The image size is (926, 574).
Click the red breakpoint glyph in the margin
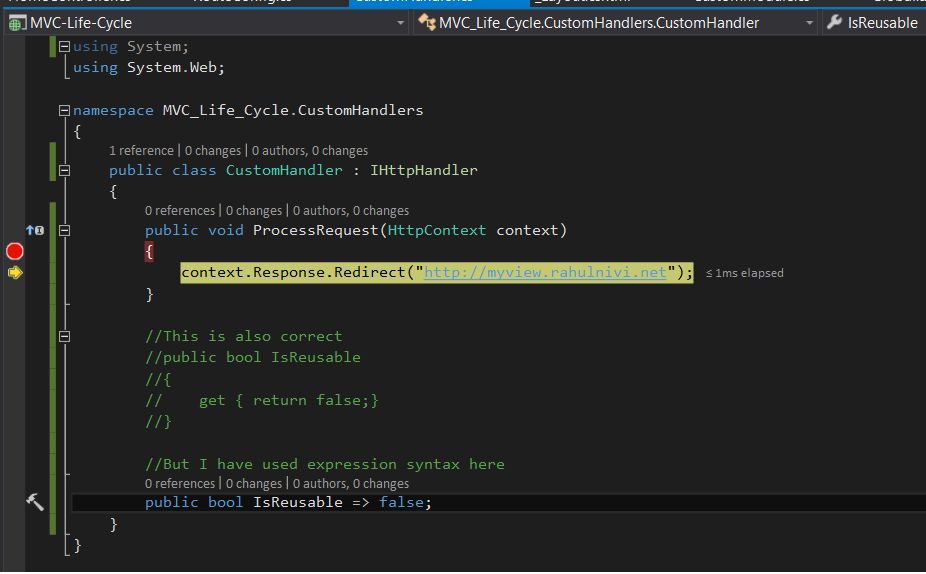tap(14, 252)
